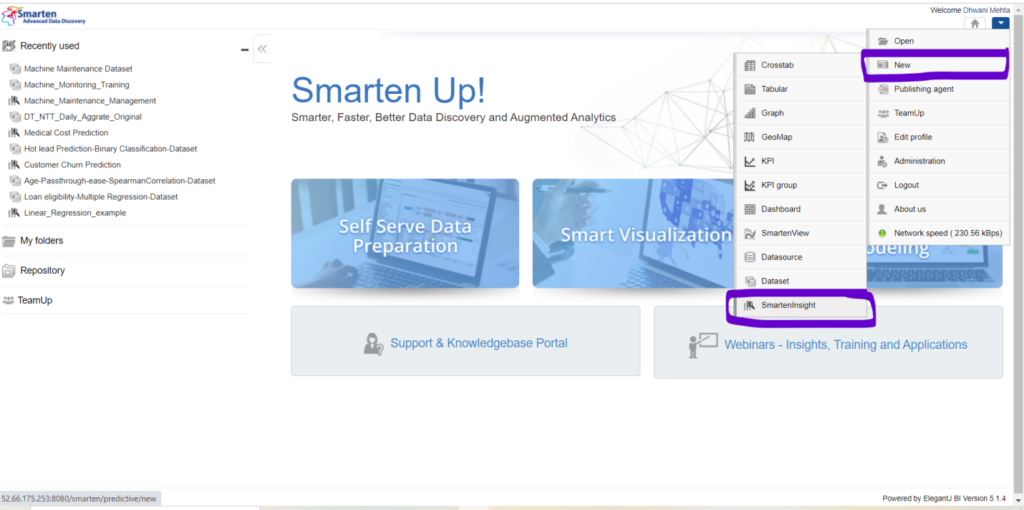
Task: Open Webinars - Insights, Training and Applications
Action: click(846, 344)
